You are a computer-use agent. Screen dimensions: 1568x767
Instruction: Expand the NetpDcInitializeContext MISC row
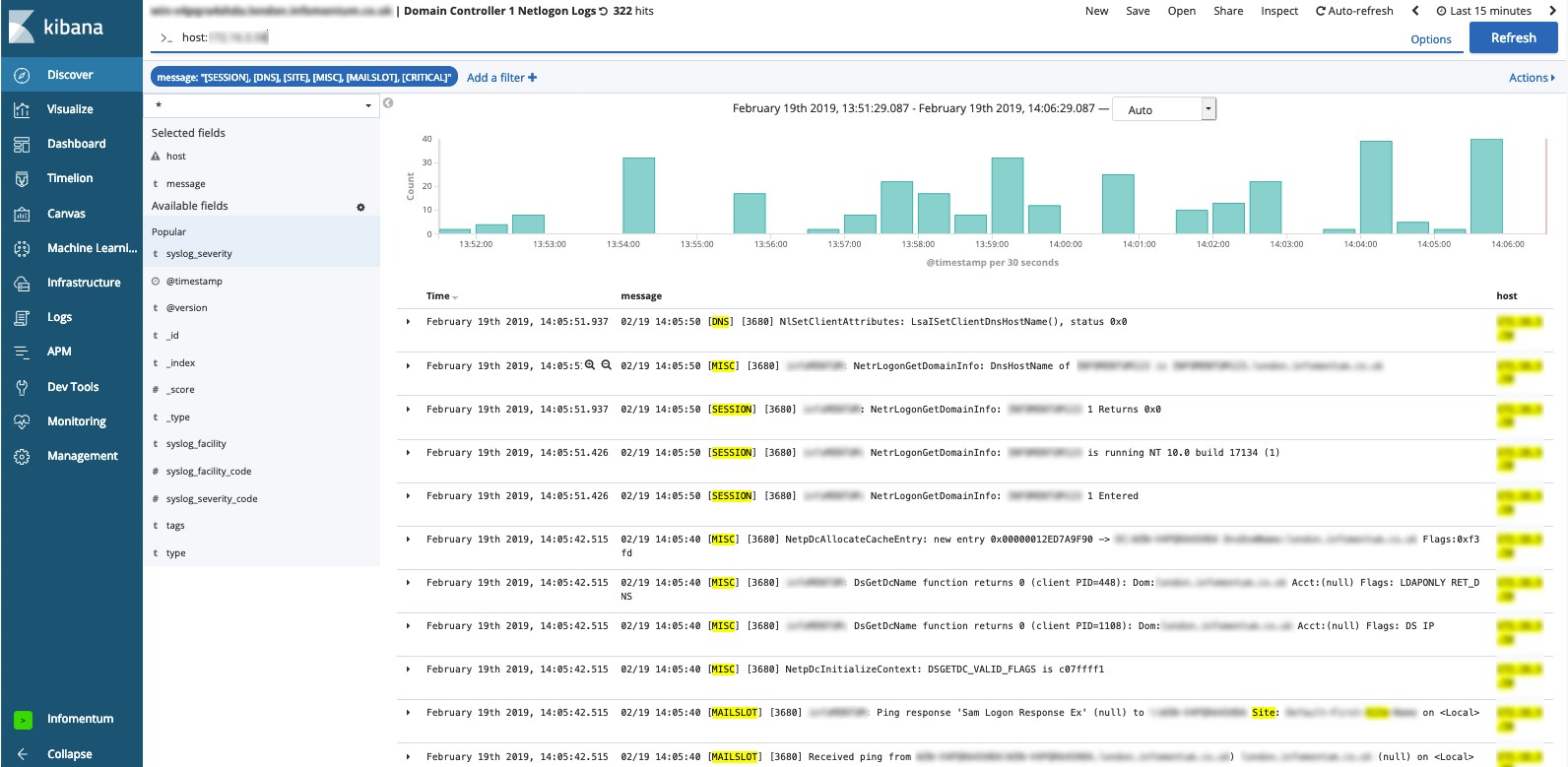(408, 670)
